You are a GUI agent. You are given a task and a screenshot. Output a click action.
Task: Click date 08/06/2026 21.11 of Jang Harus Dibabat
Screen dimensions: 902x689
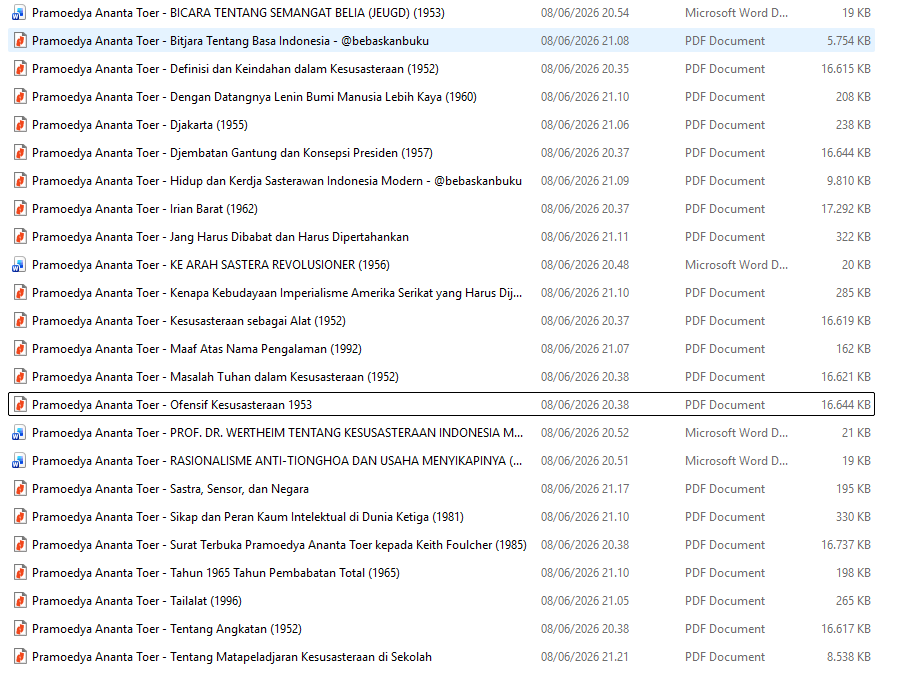[585, 237]
